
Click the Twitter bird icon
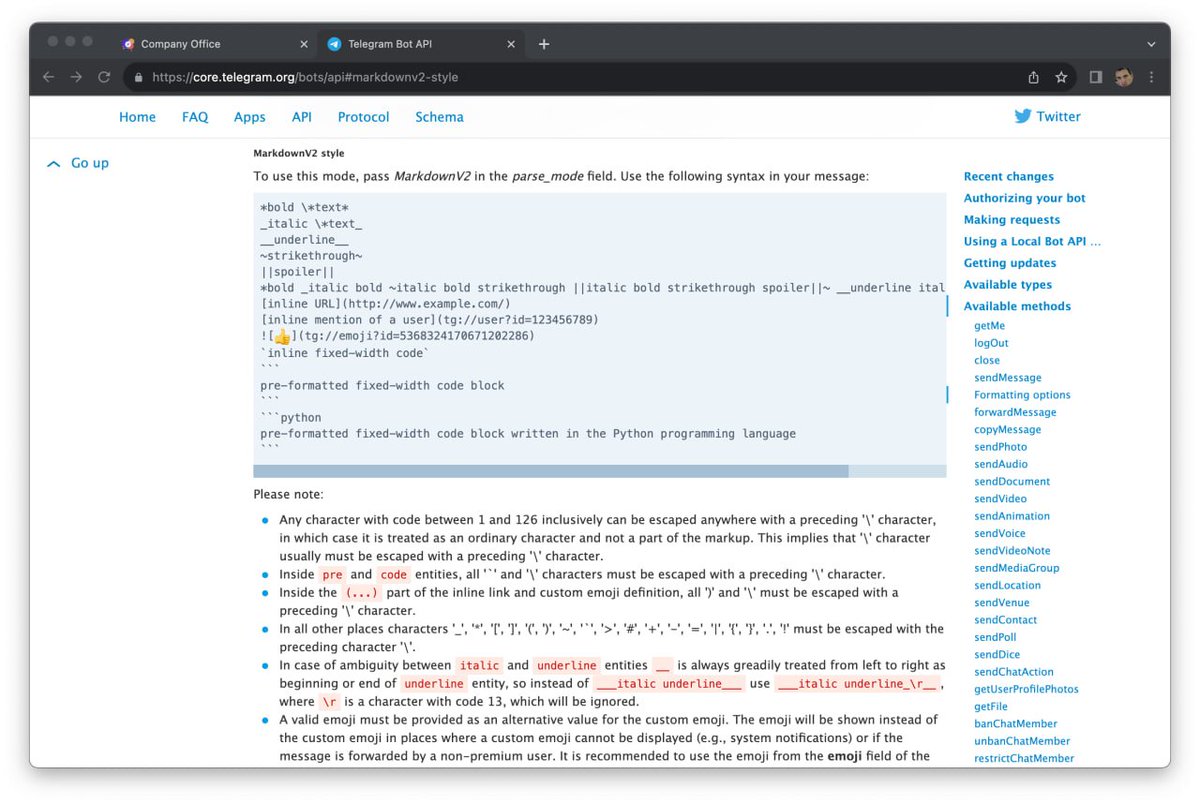(x=1023, y=116)
